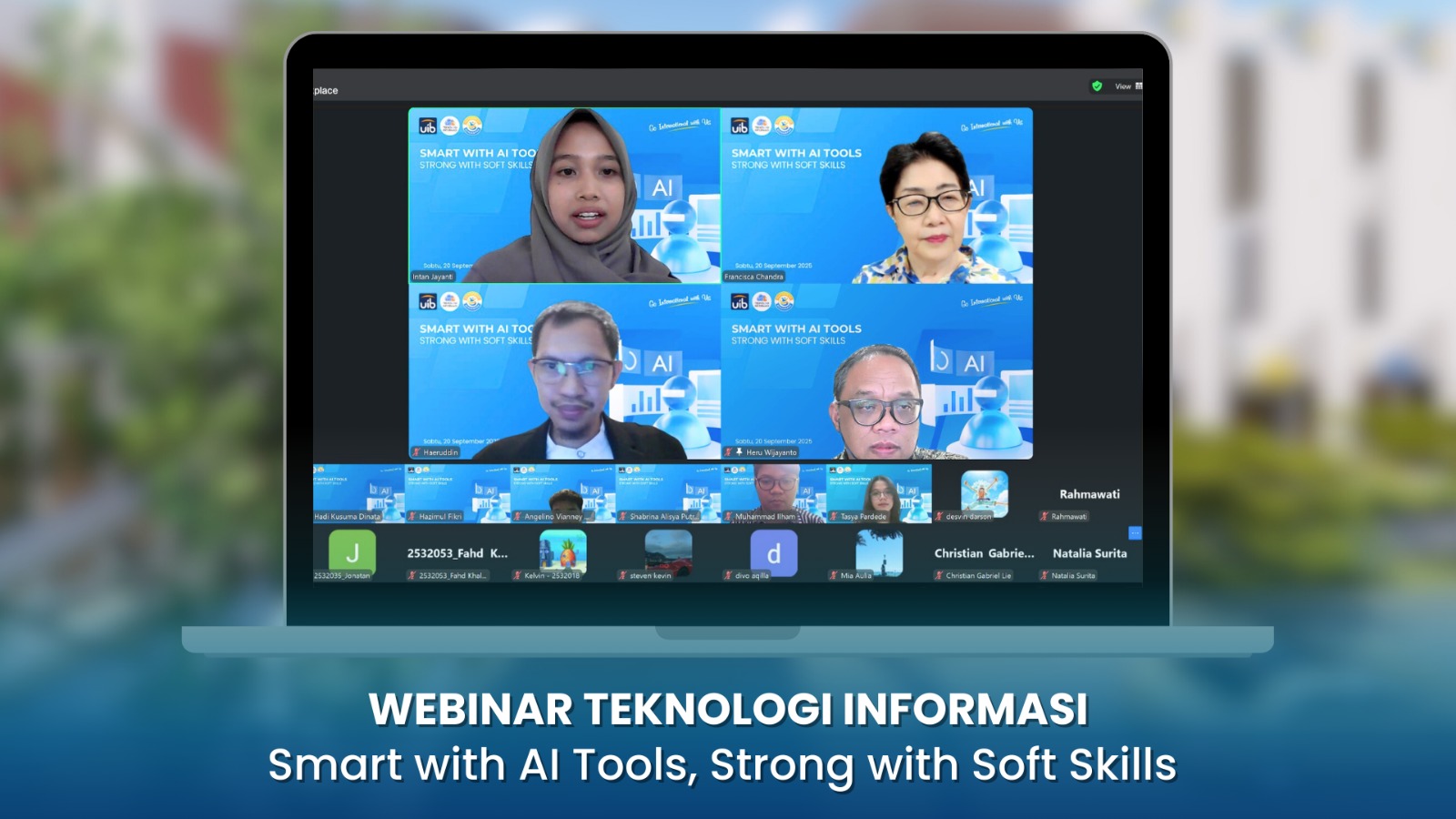The height and width of the screenshot is (819, 1456).
Task: Select Tasya Pardede's video thumbnail
Action: pyautogui.click(x=878, y=493)
